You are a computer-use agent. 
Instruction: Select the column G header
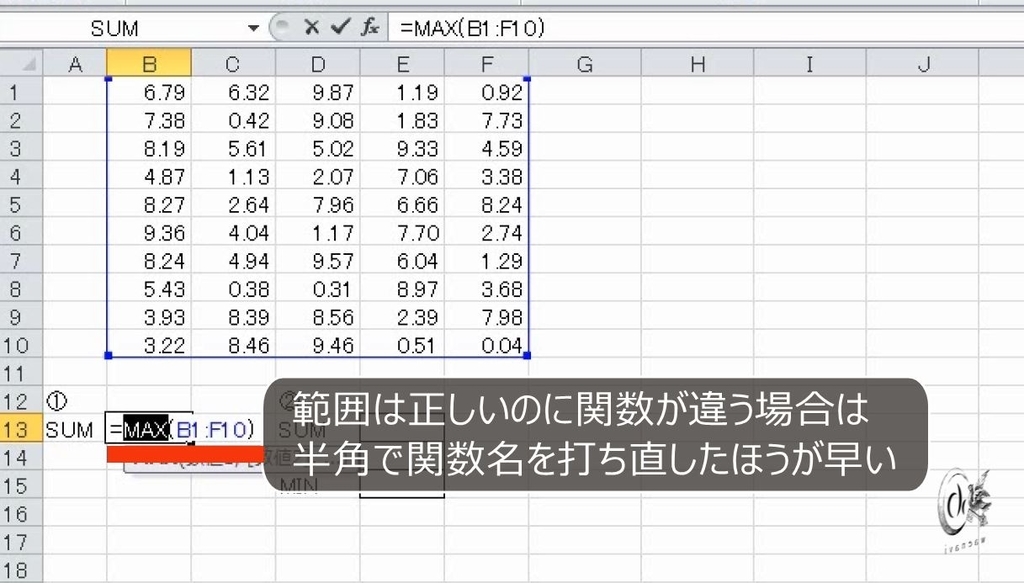point(585,64)
